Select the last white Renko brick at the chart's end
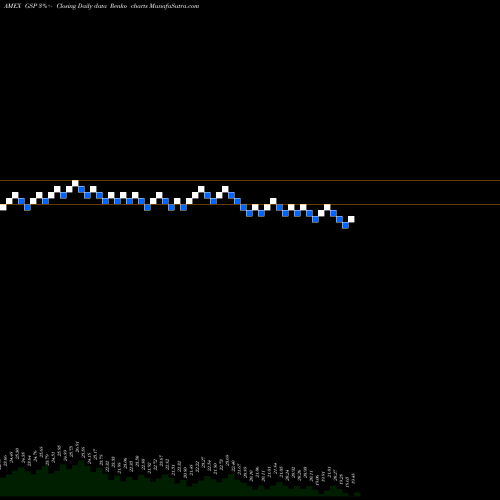 (x=351, y=219)
